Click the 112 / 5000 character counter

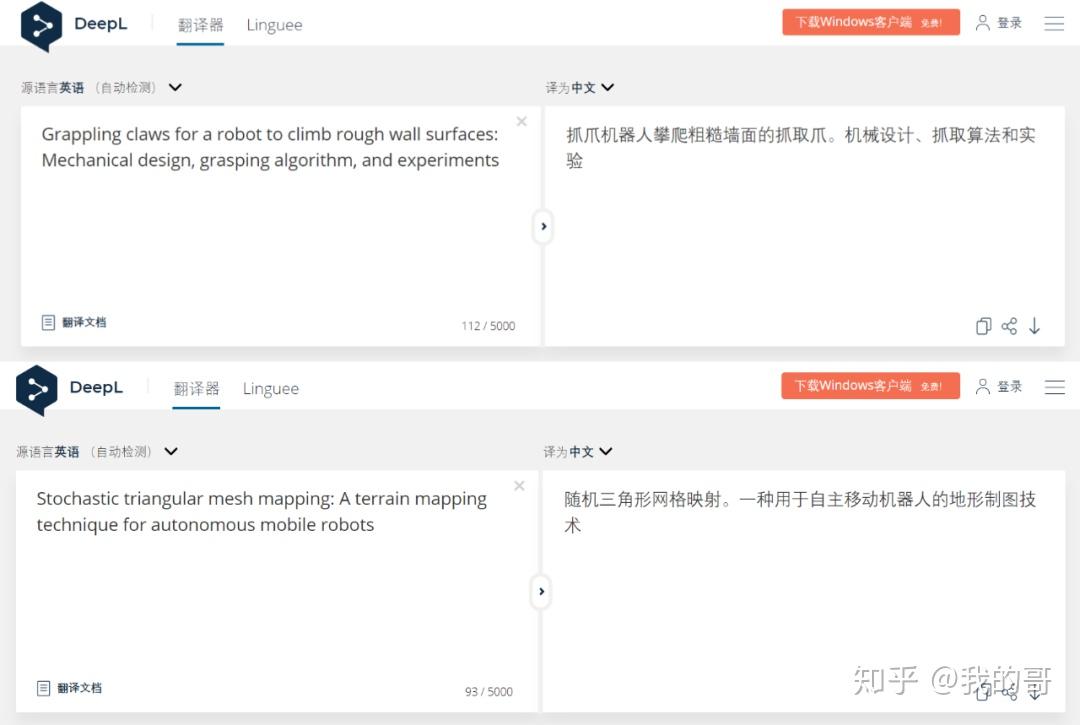tap(489, 325)
